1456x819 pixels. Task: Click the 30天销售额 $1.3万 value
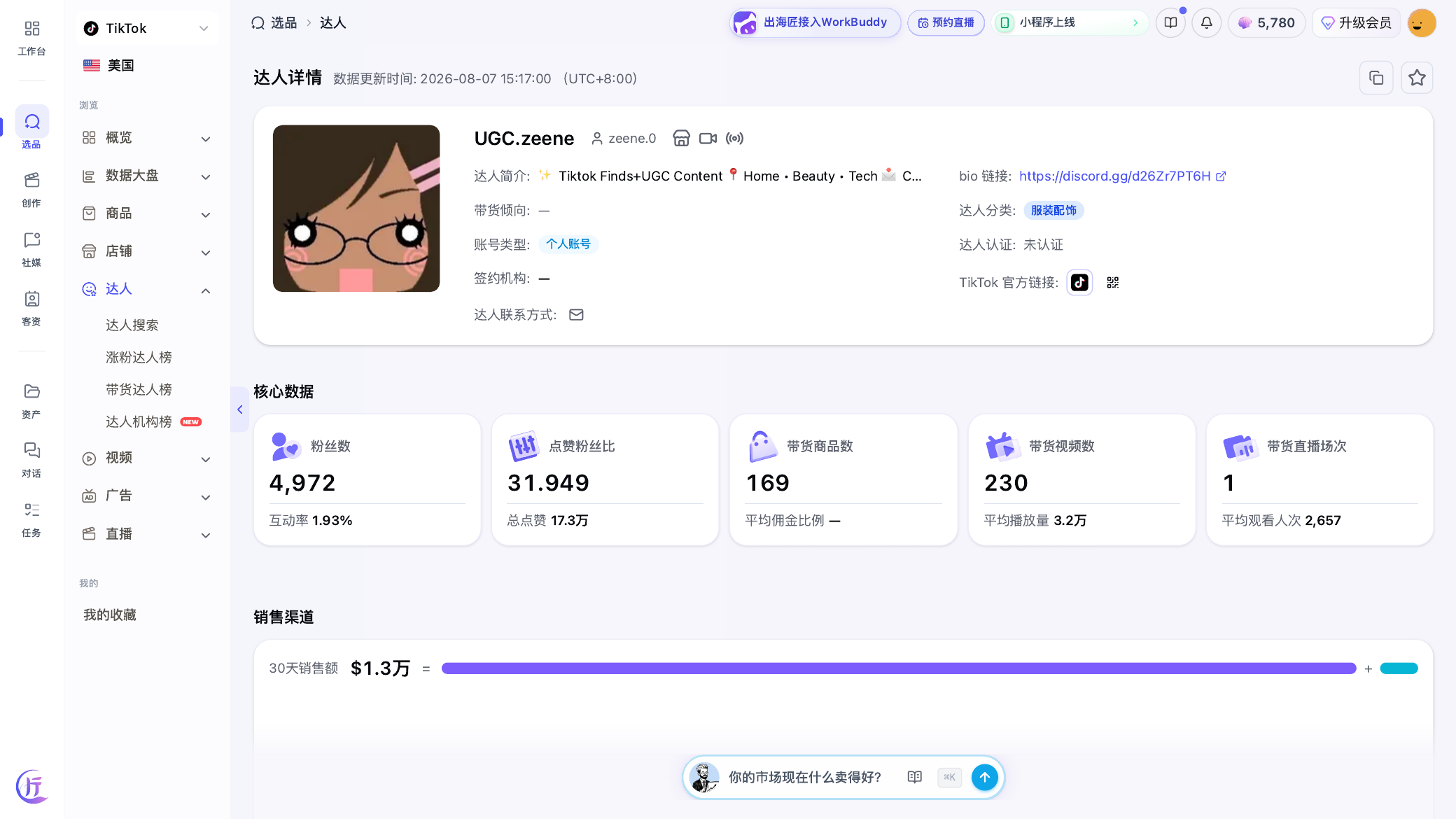point(380,668)
